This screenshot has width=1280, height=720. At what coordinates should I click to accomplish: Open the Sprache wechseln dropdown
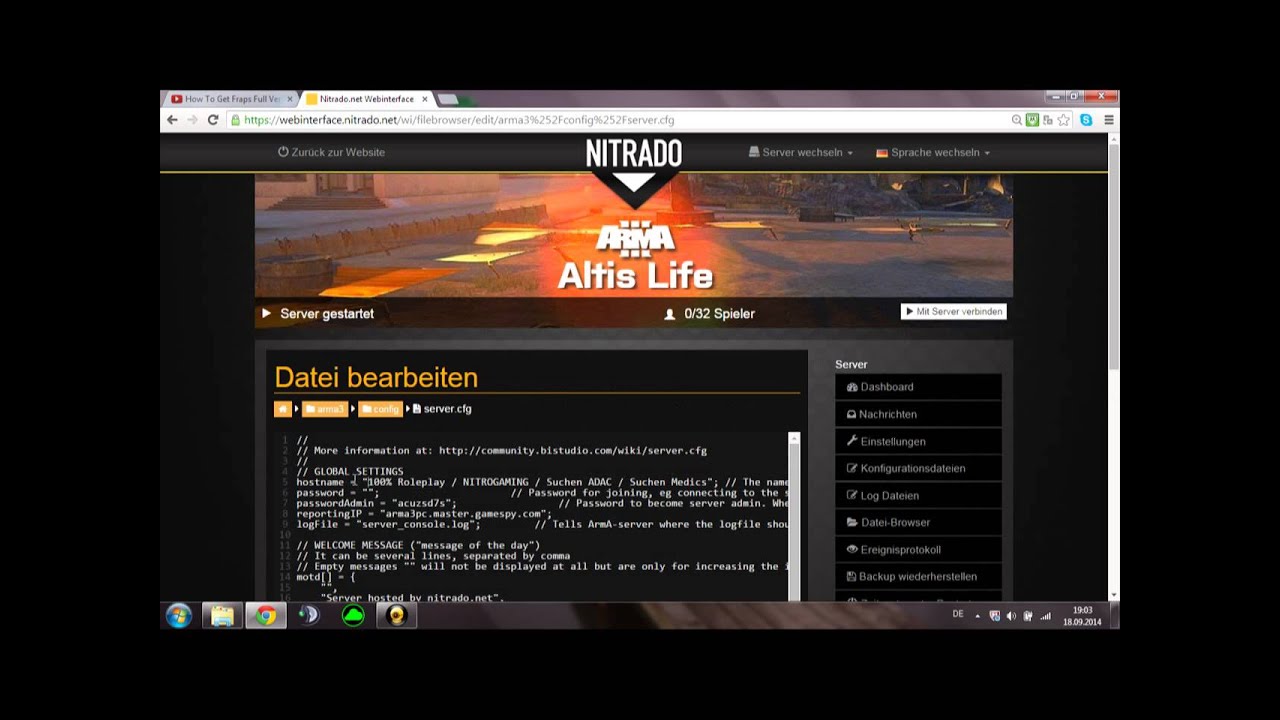933,153
